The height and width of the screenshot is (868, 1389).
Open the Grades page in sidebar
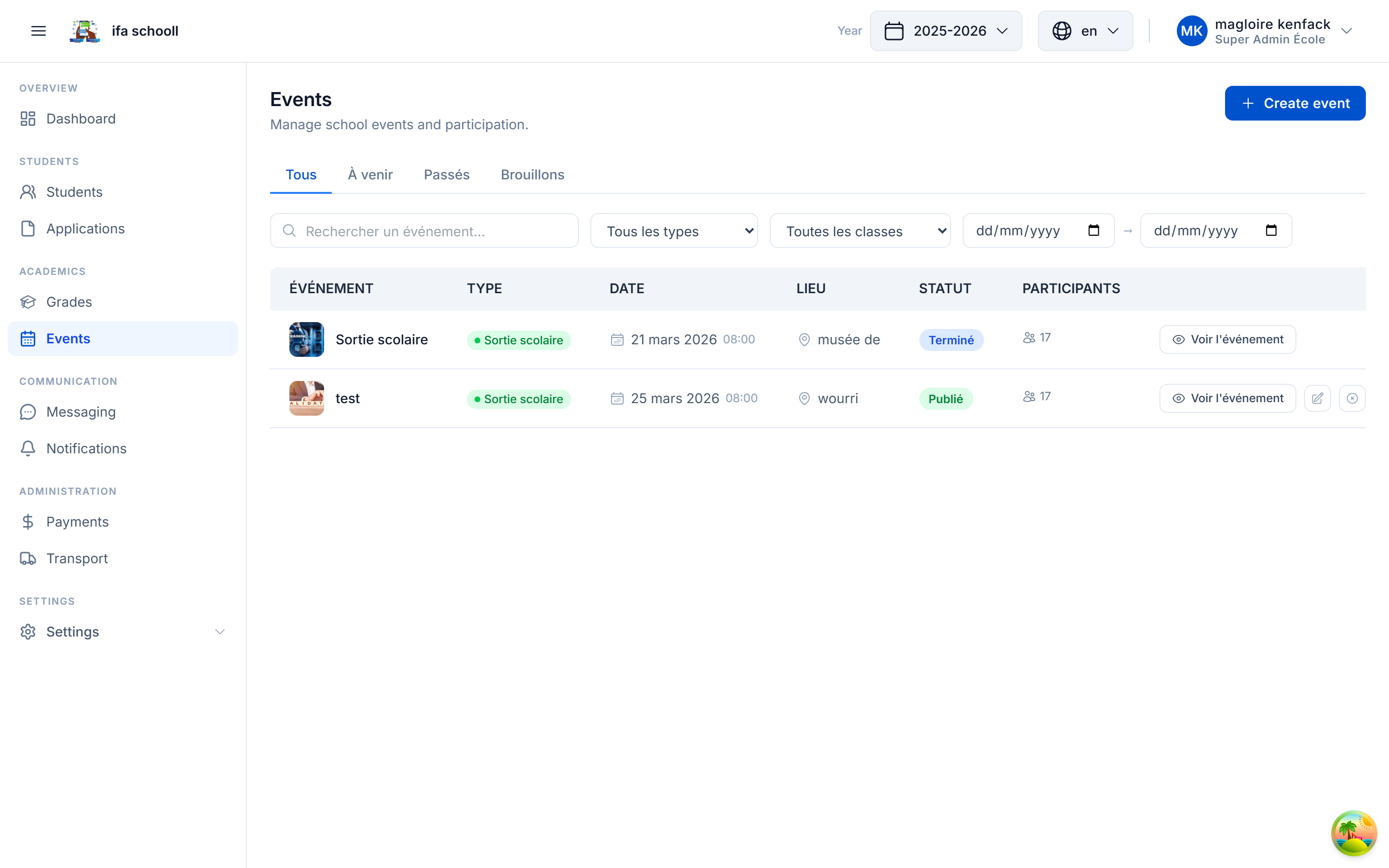point(69,302)
